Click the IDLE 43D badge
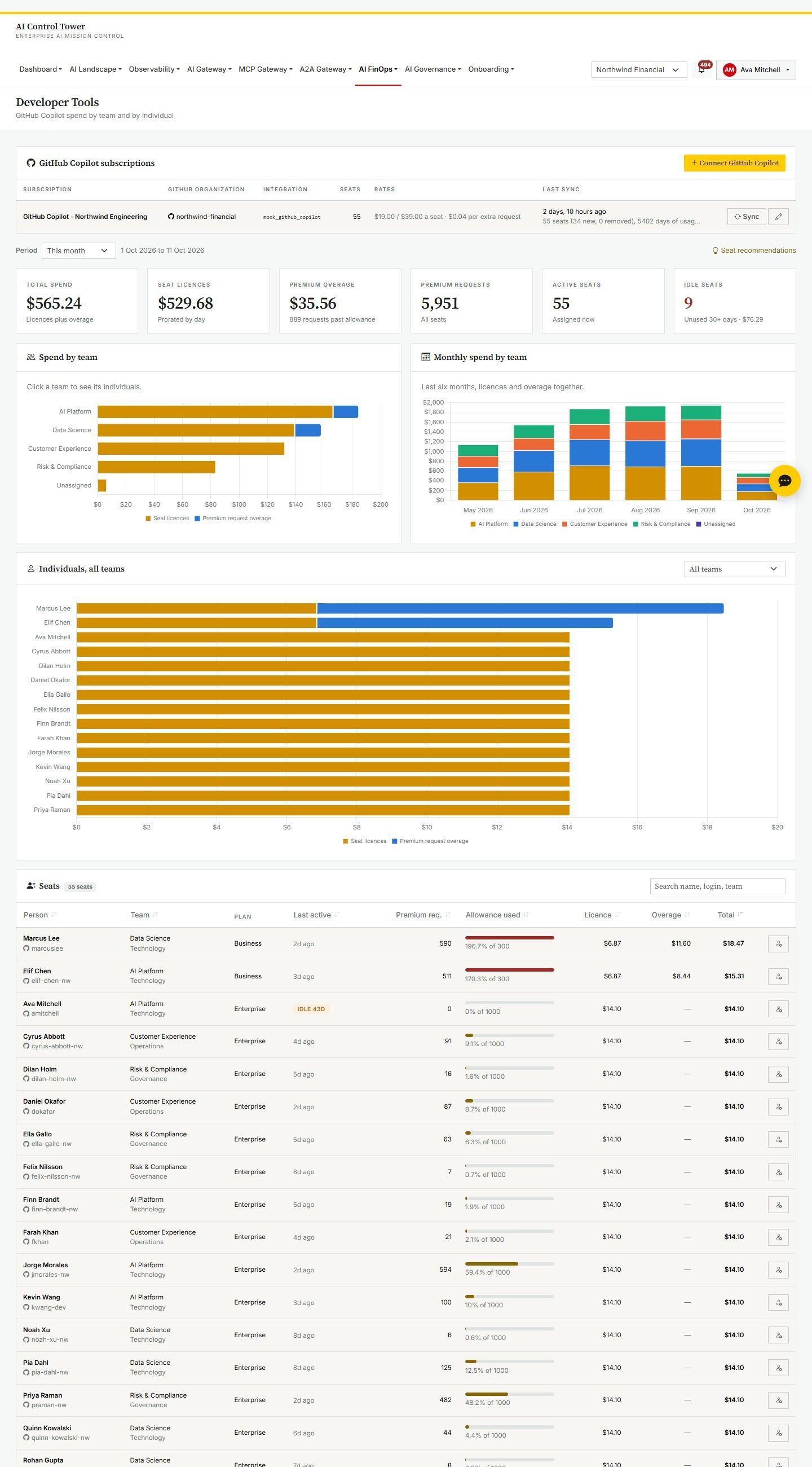812x1467 pixels. (311, 1009)
